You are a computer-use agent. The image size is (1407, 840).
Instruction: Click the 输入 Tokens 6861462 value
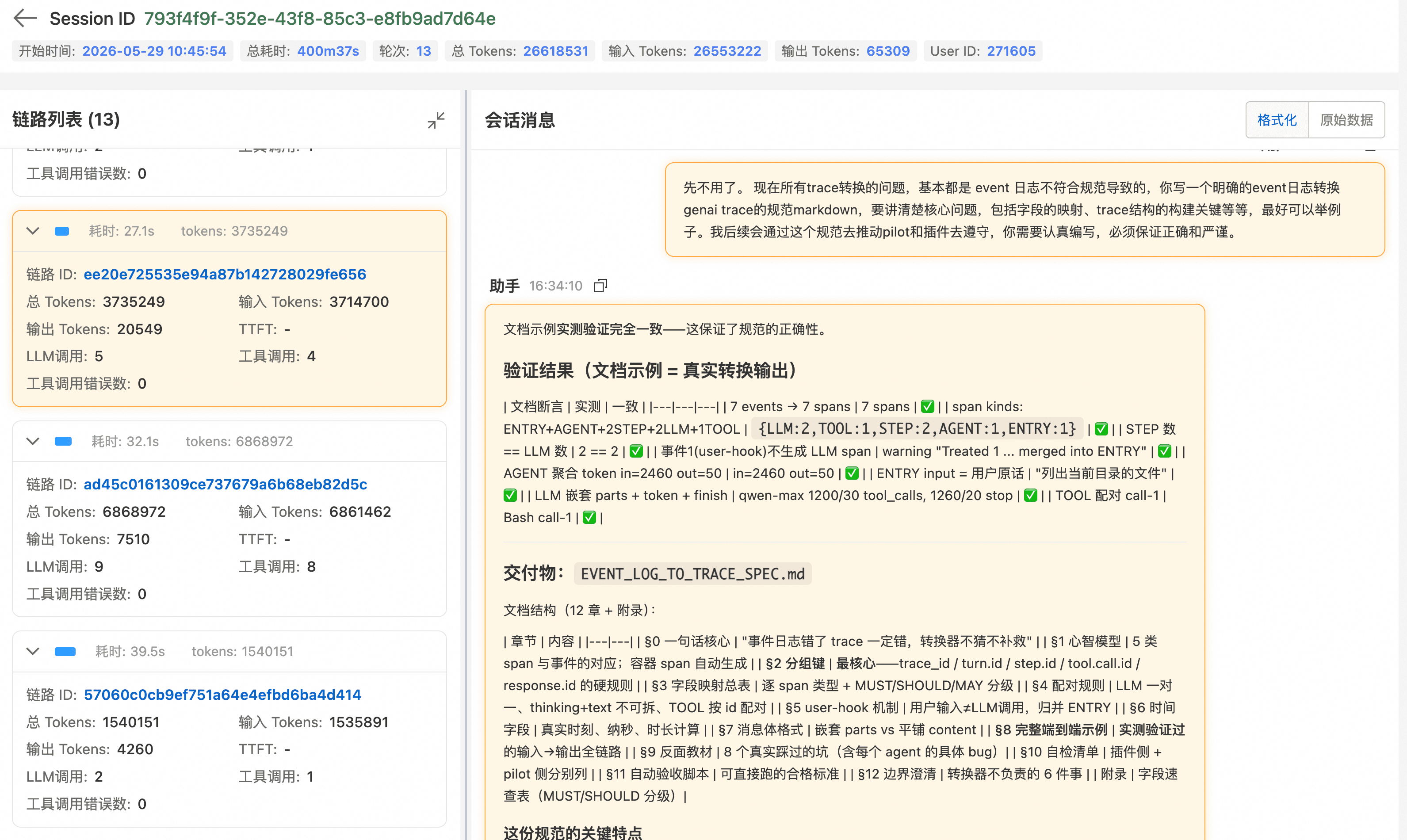click(360, 512)
